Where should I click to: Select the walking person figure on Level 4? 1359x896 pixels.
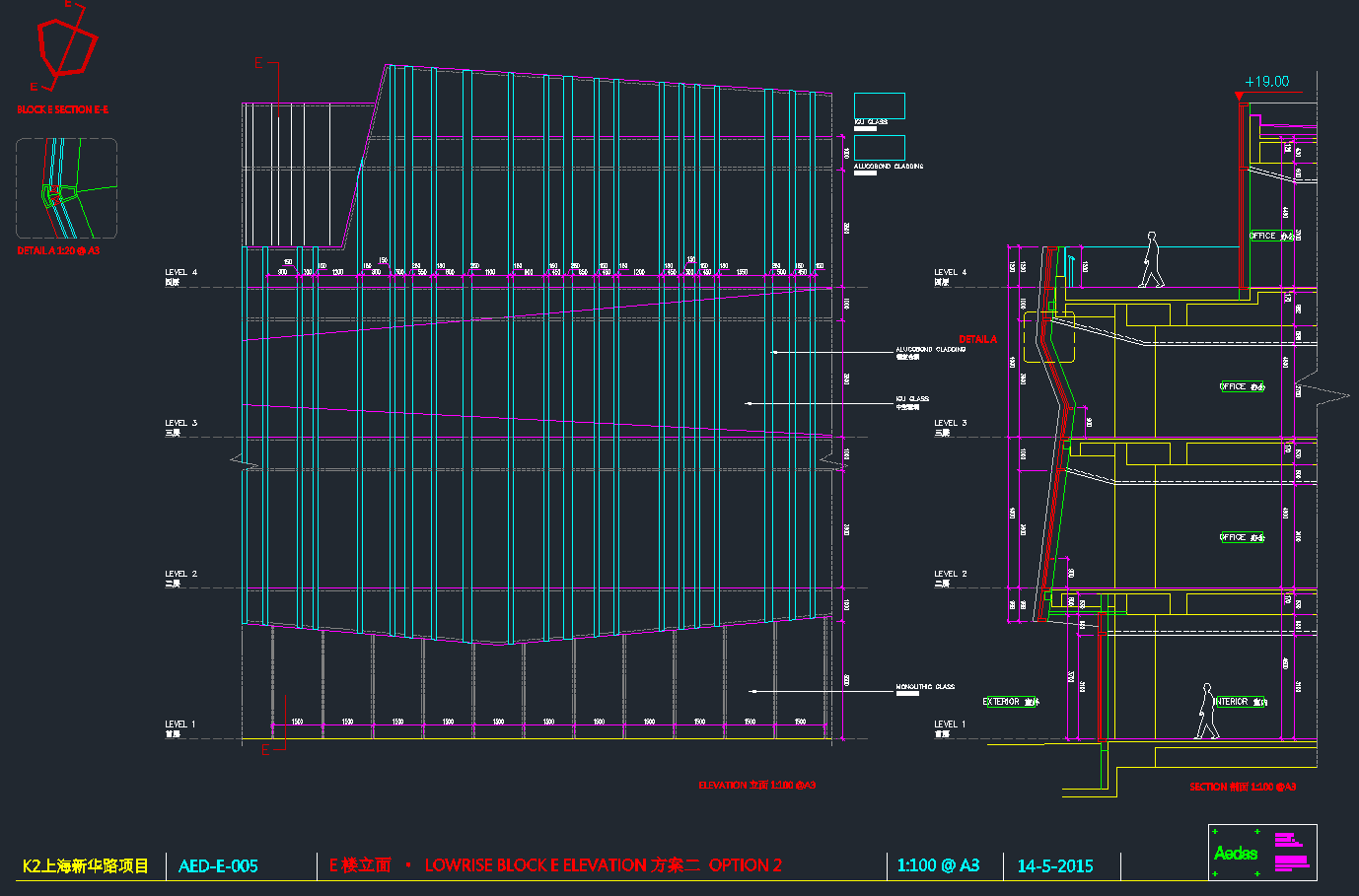1151,260
